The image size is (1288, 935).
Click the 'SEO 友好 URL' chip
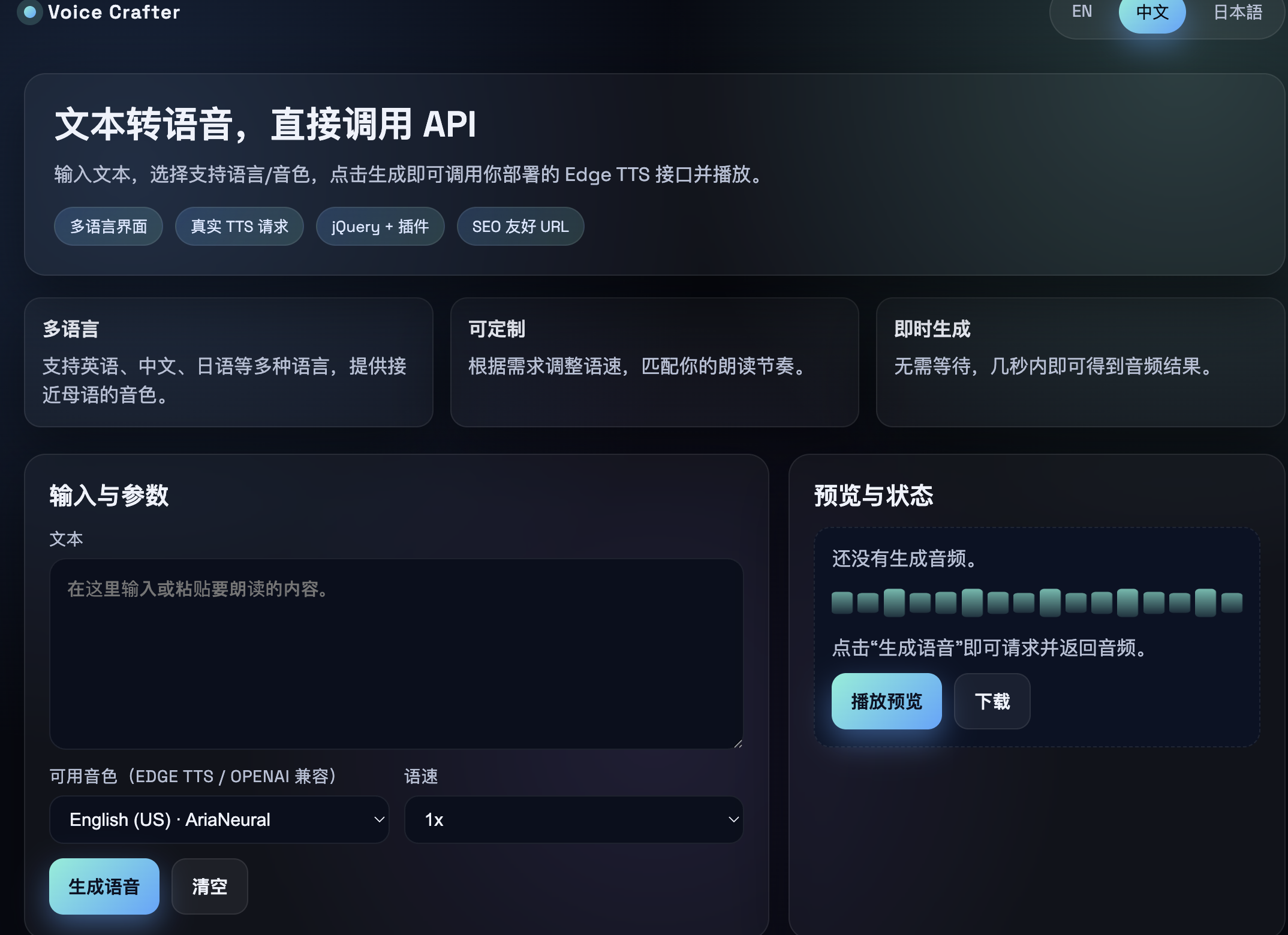click(x=520, y=226)
